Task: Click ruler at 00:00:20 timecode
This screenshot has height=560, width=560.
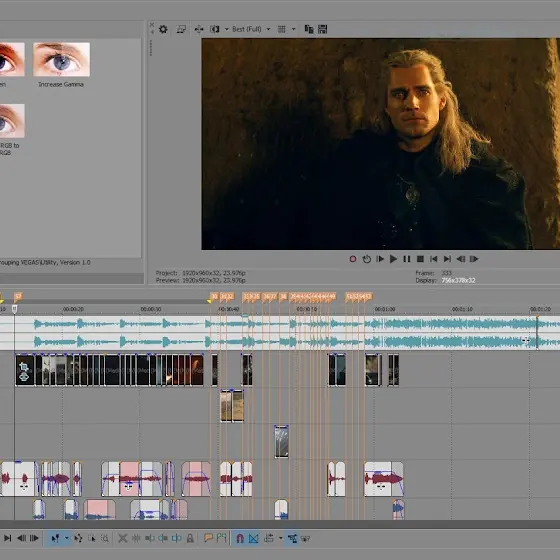Action: (x=73, y=309)
